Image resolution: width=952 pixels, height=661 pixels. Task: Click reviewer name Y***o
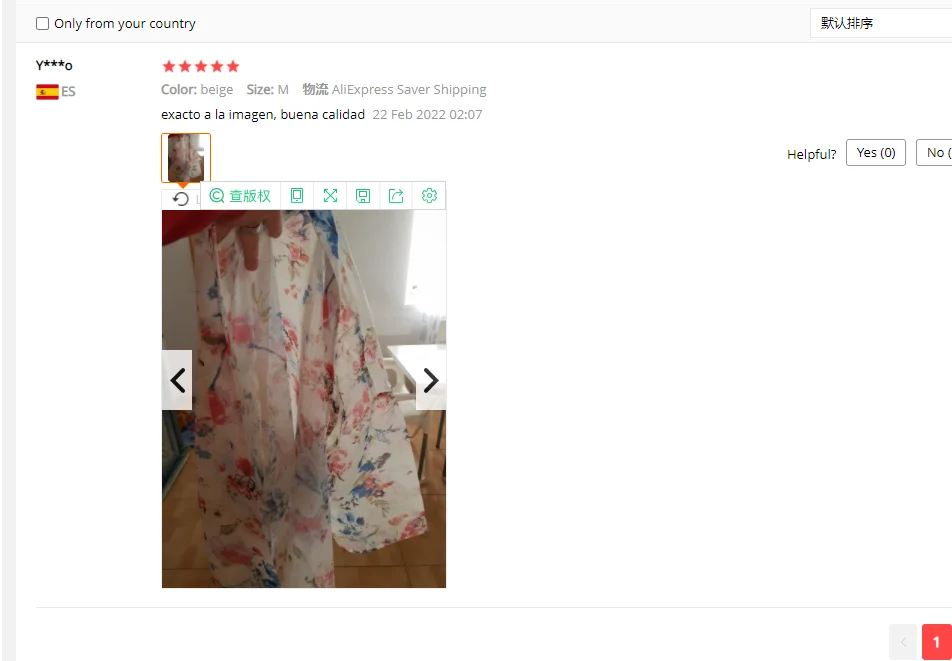click(x=54, y=65)
